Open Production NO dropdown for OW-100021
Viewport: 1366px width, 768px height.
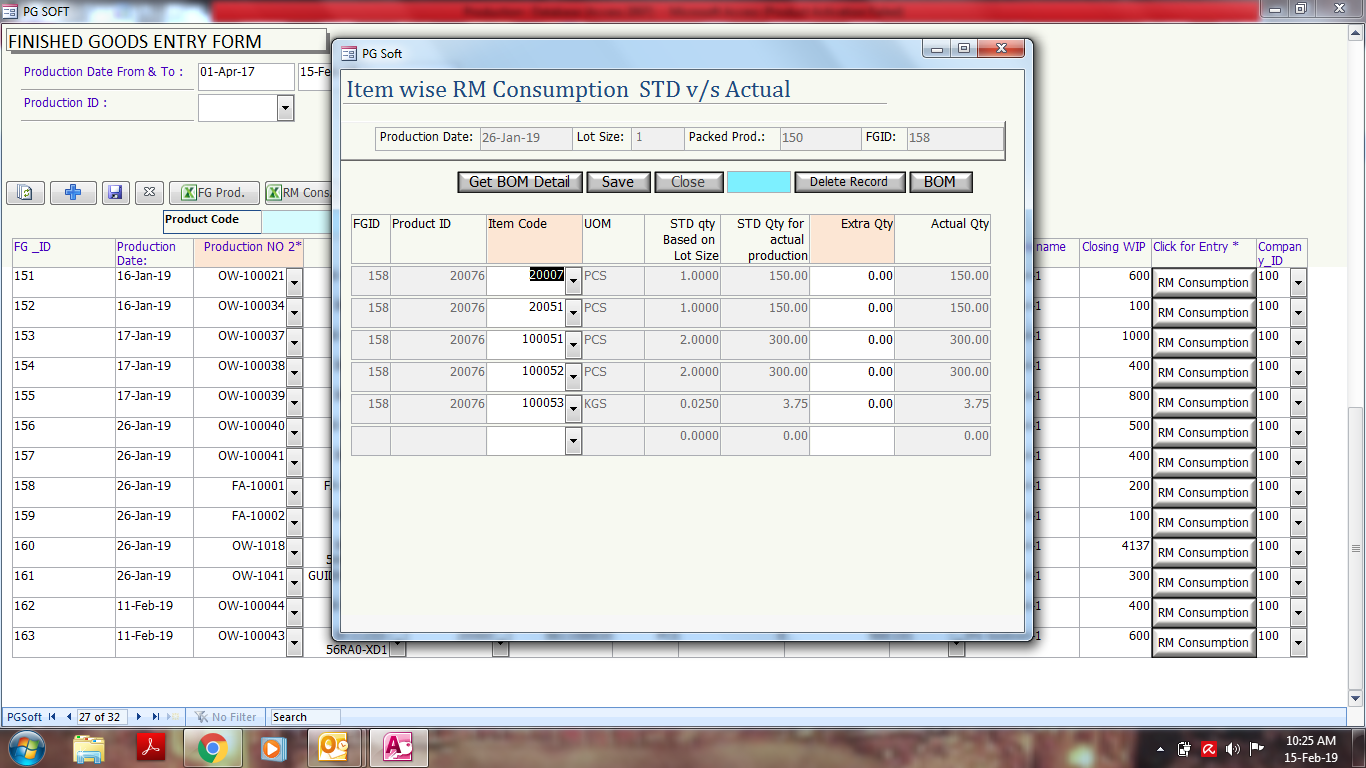point(294,282)
